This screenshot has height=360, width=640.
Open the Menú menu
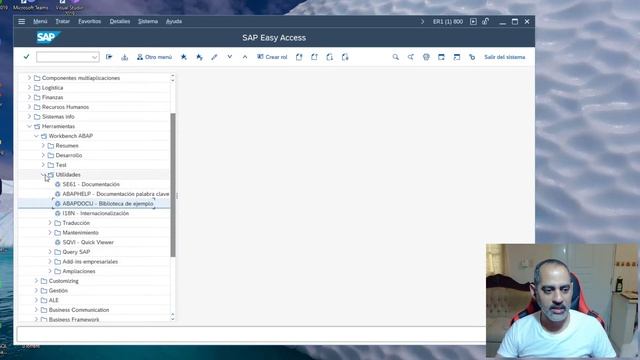(40, 21)
